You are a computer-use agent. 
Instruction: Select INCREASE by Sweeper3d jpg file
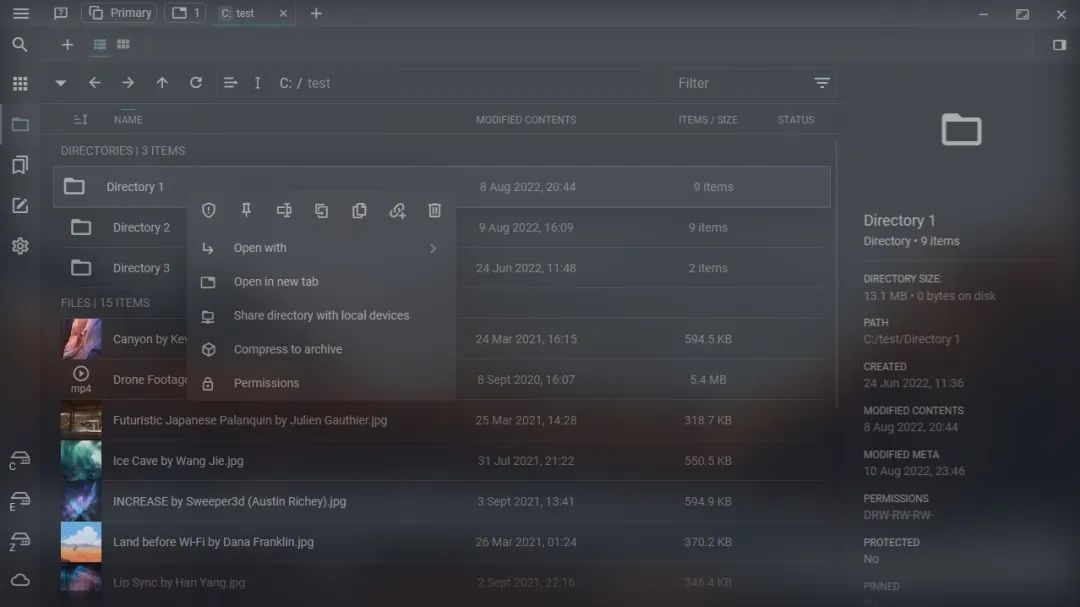442,502
